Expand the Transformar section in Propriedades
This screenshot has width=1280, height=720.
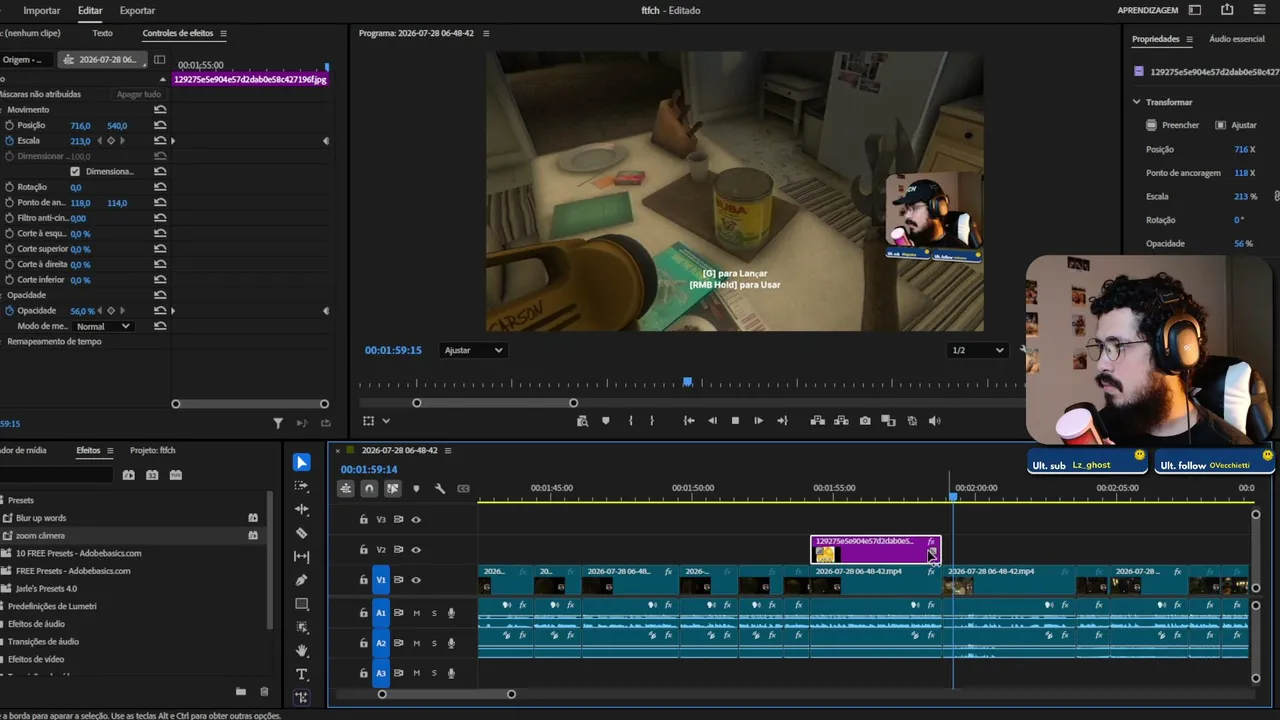point(1136,102)
